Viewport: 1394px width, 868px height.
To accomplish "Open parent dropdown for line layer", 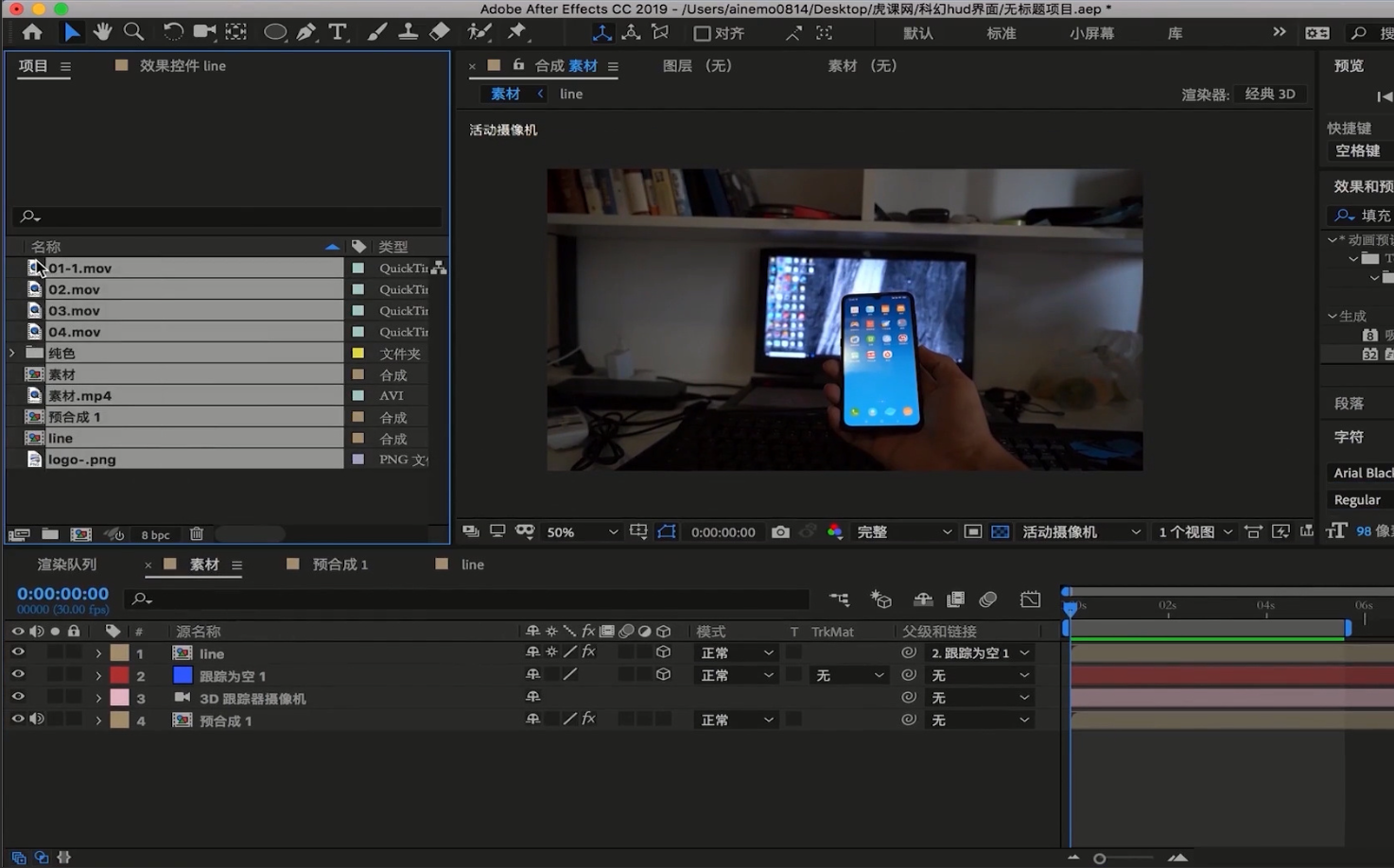I will pyautogui.click(x=980, y=652).
